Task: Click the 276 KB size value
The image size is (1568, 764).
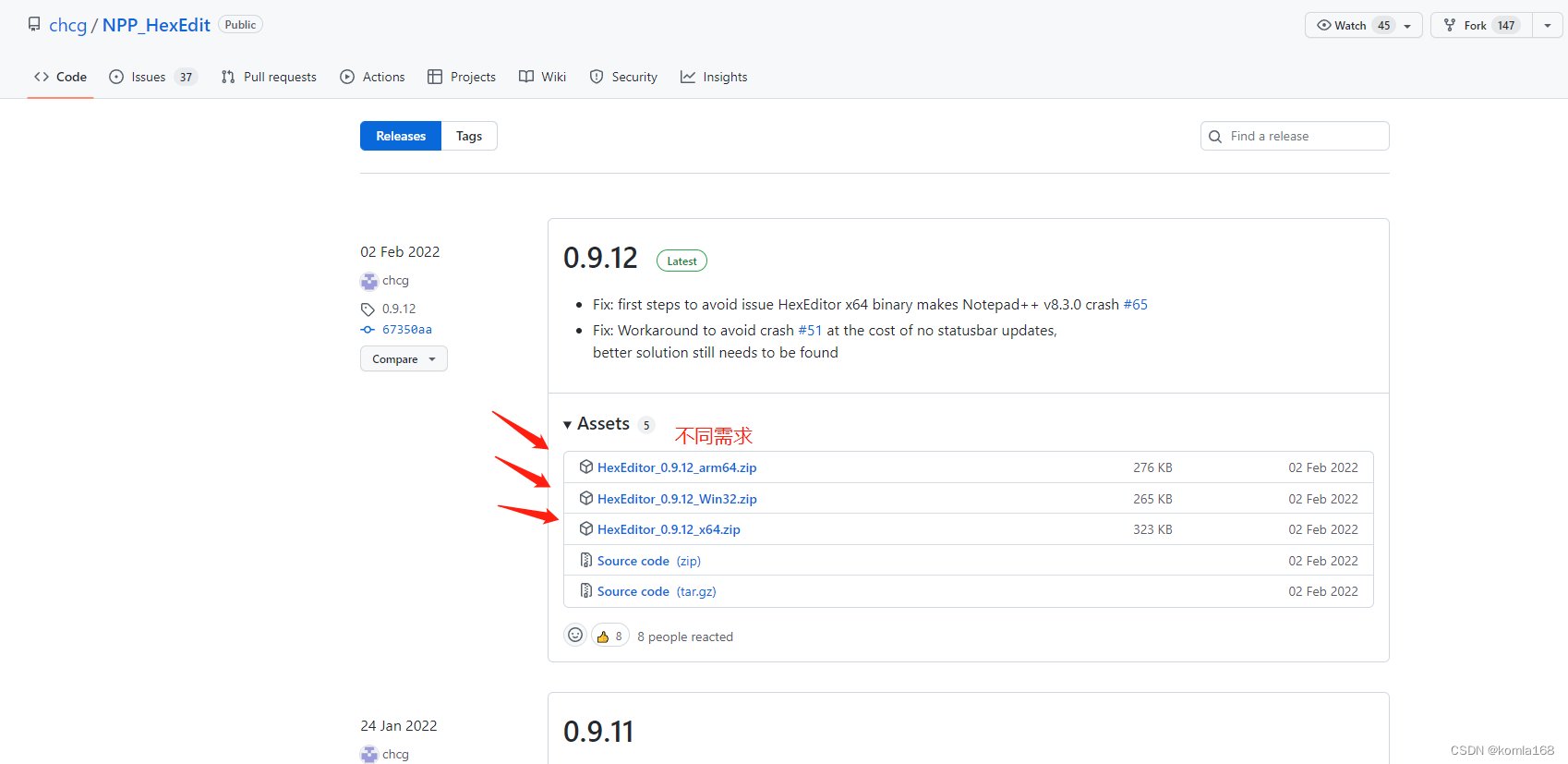Action: point(1152,467)
